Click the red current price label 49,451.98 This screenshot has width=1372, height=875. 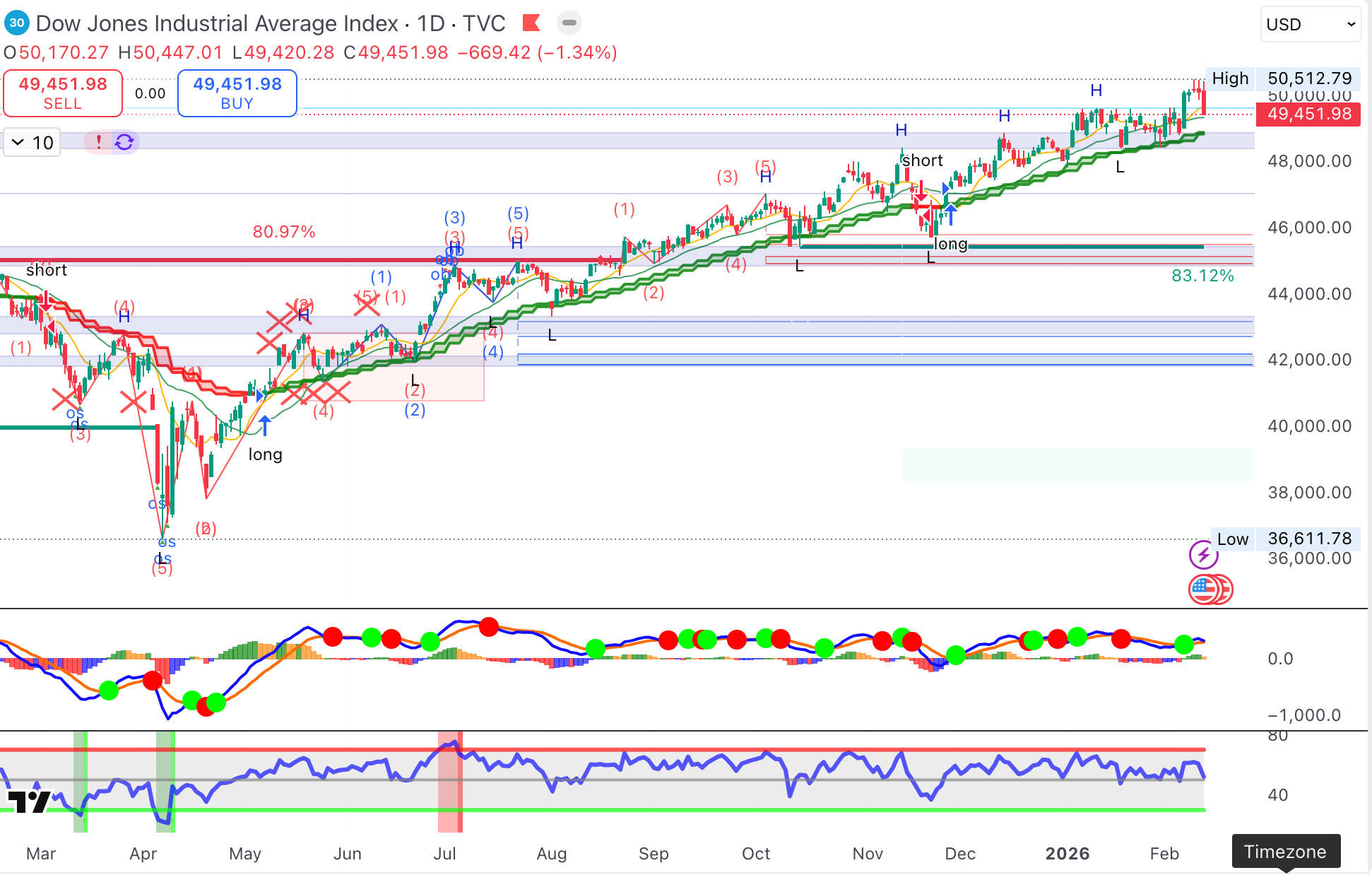[1308, 114]
